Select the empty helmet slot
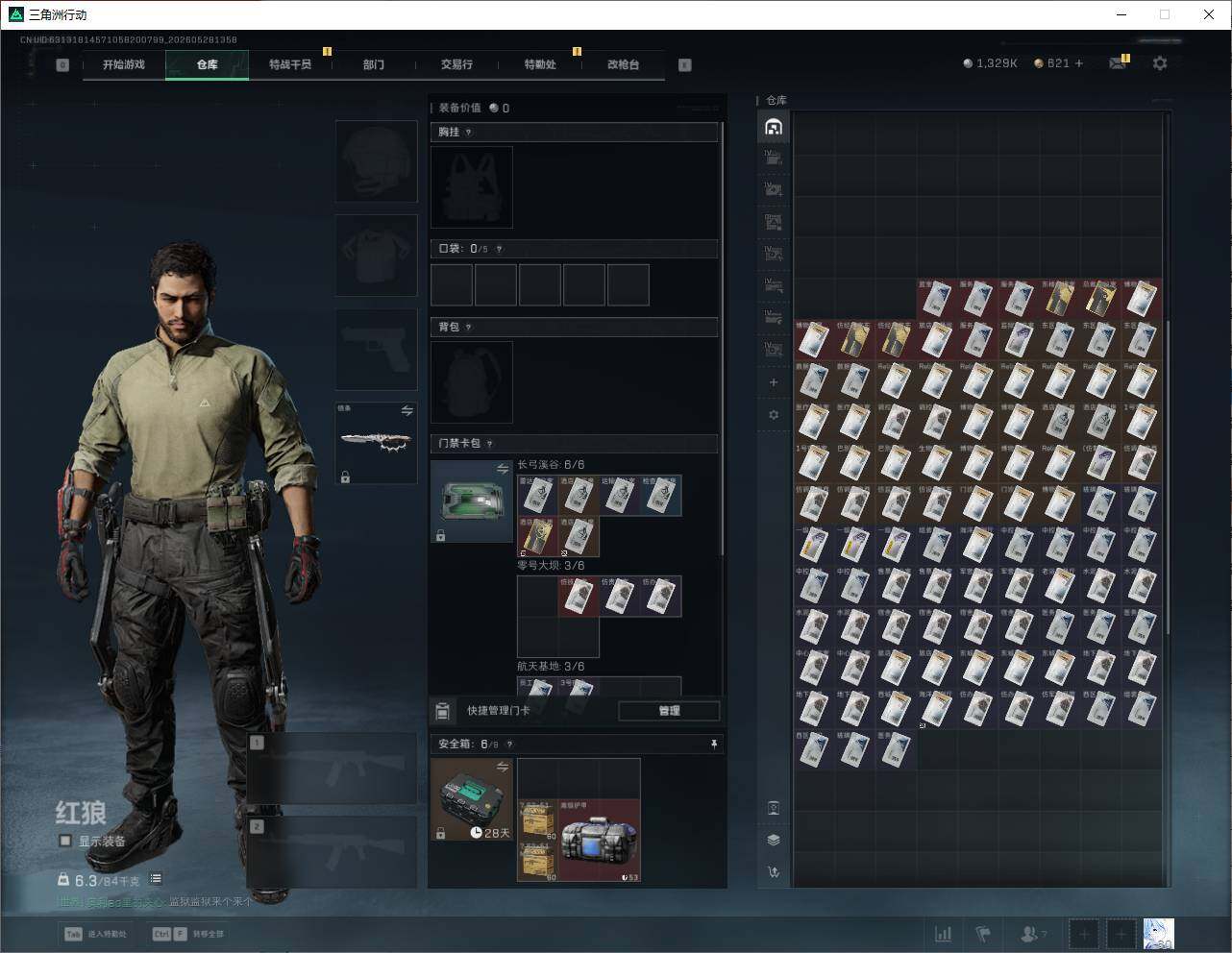This screenshot has width=1232, height=953. click(377, 161)
